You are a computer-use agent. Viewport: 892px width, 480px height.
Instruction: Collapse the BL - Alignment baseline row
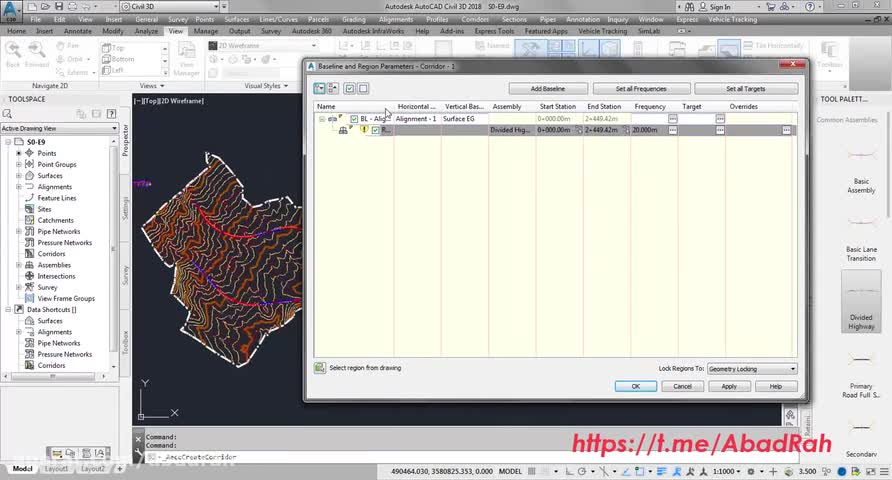[321, 119]
